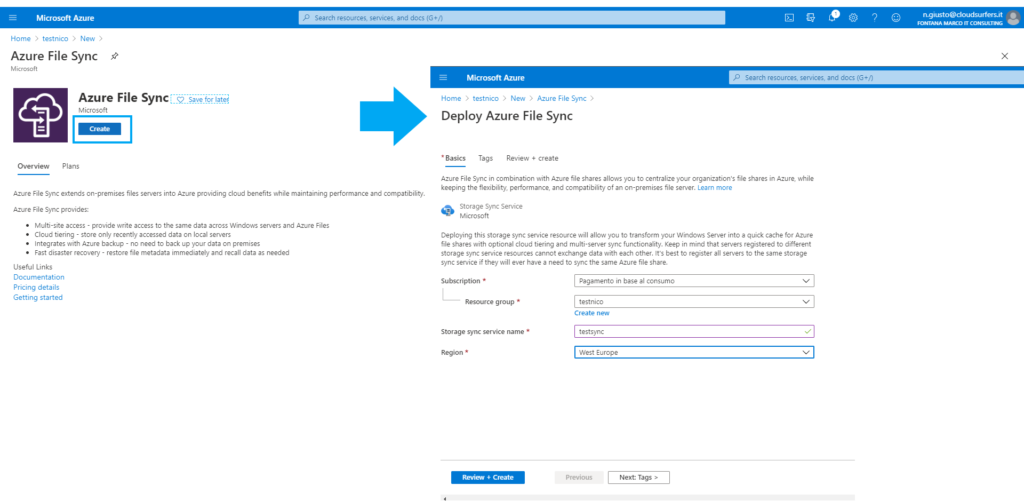Expand the Resource group dropdown

(694, 302)
